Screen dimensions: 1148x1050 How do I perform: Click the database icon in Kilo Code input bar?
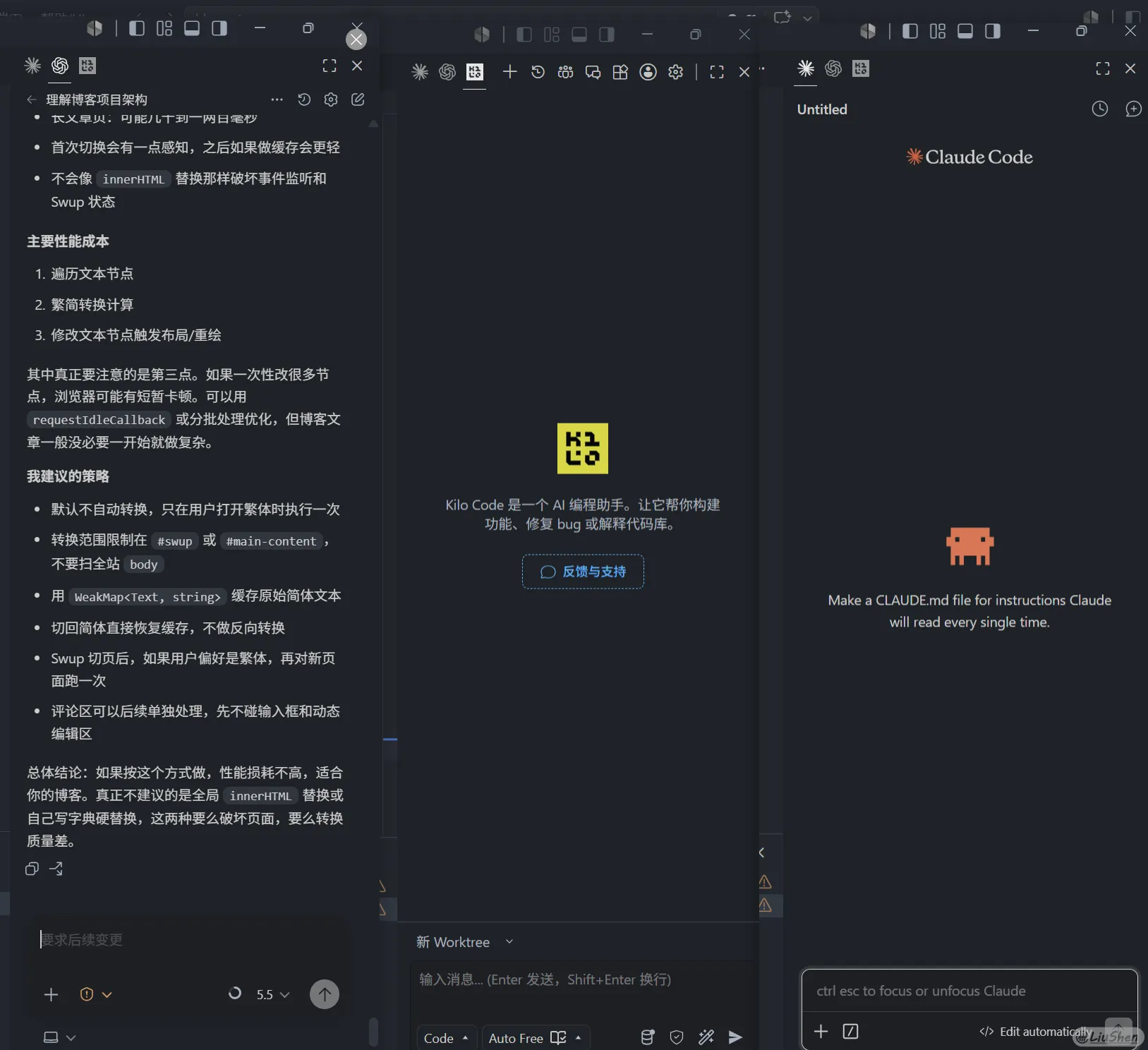tap(647, 1037)
